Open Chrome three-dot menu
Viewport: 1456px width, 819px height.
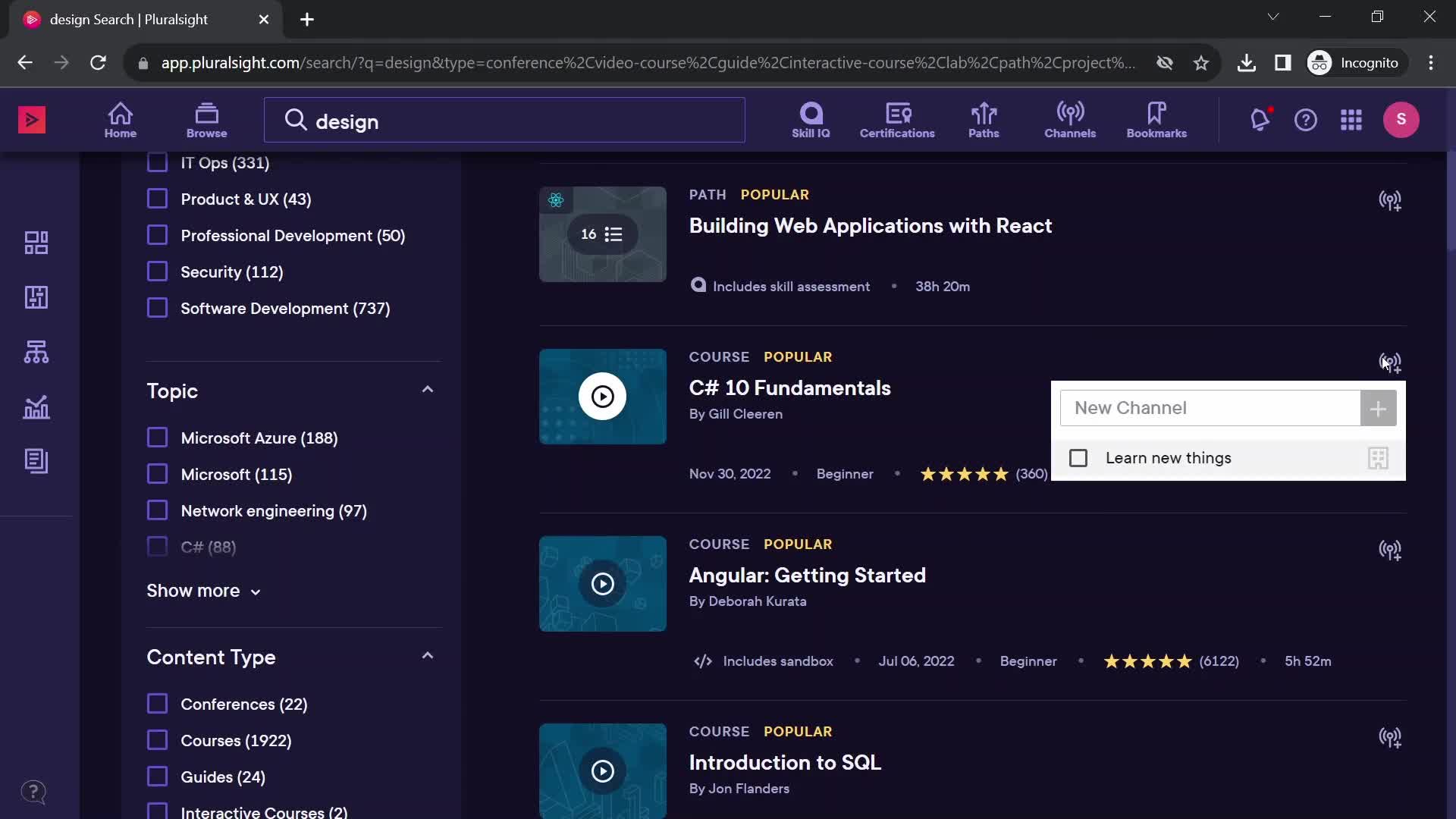[x=1431, y=63]
